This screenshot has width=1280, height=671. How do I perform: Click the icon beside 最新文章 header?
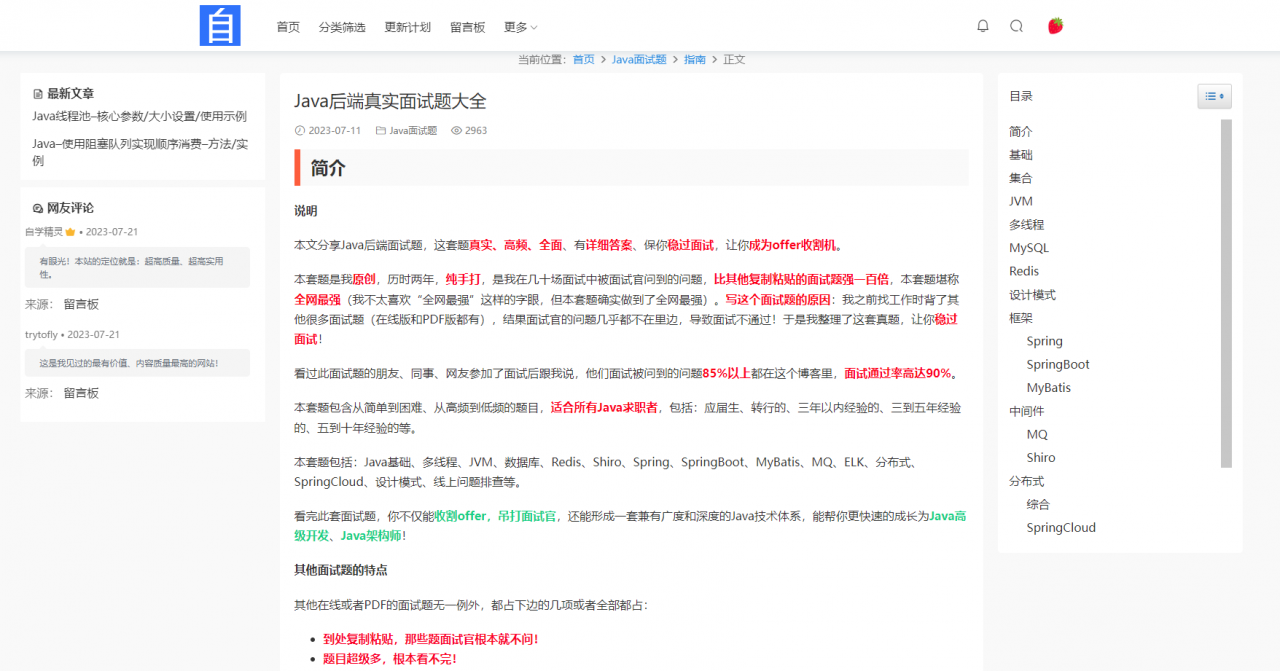click(x=38, y=92)
